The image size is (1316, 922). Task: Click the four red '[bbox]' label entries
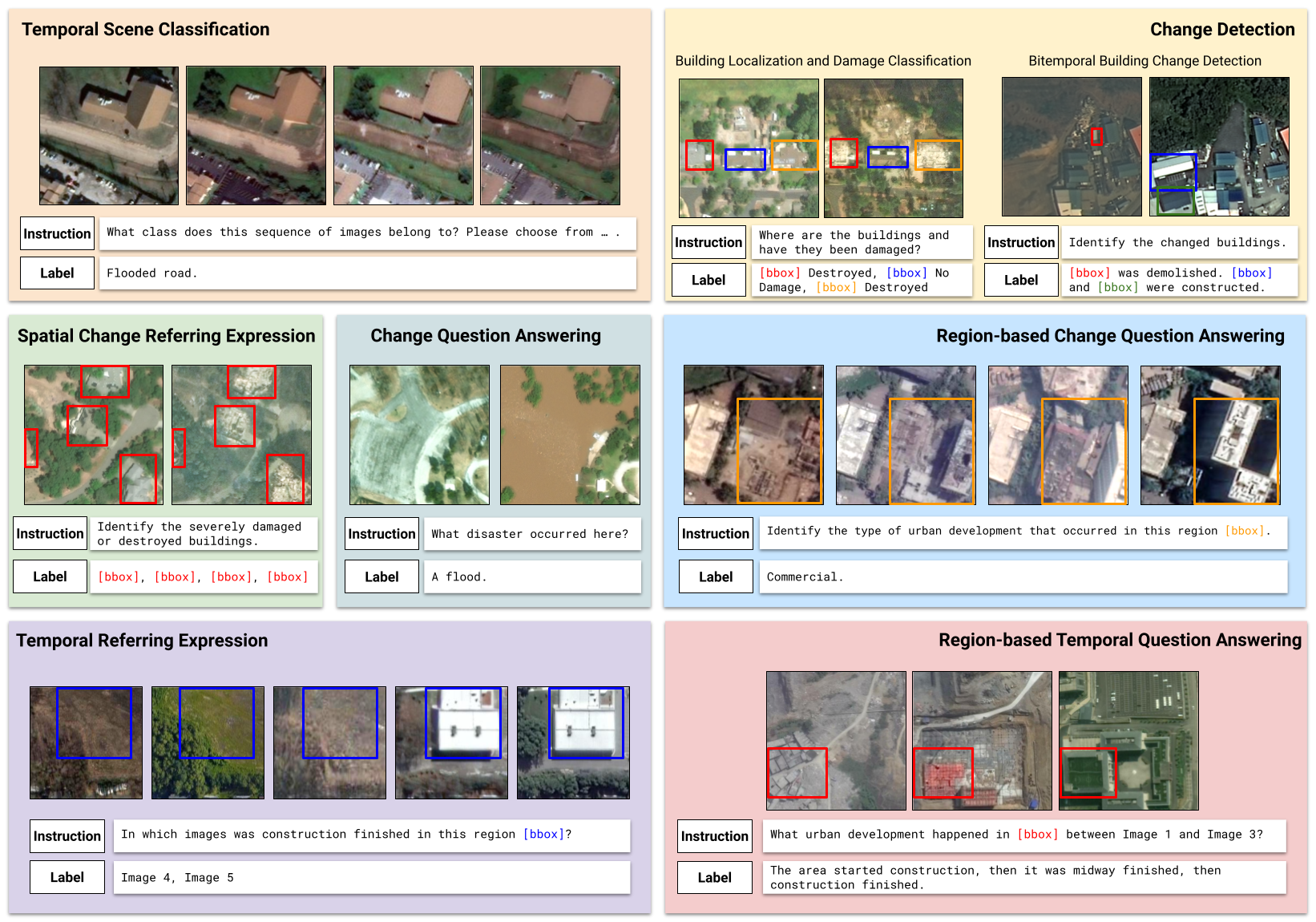203,576
